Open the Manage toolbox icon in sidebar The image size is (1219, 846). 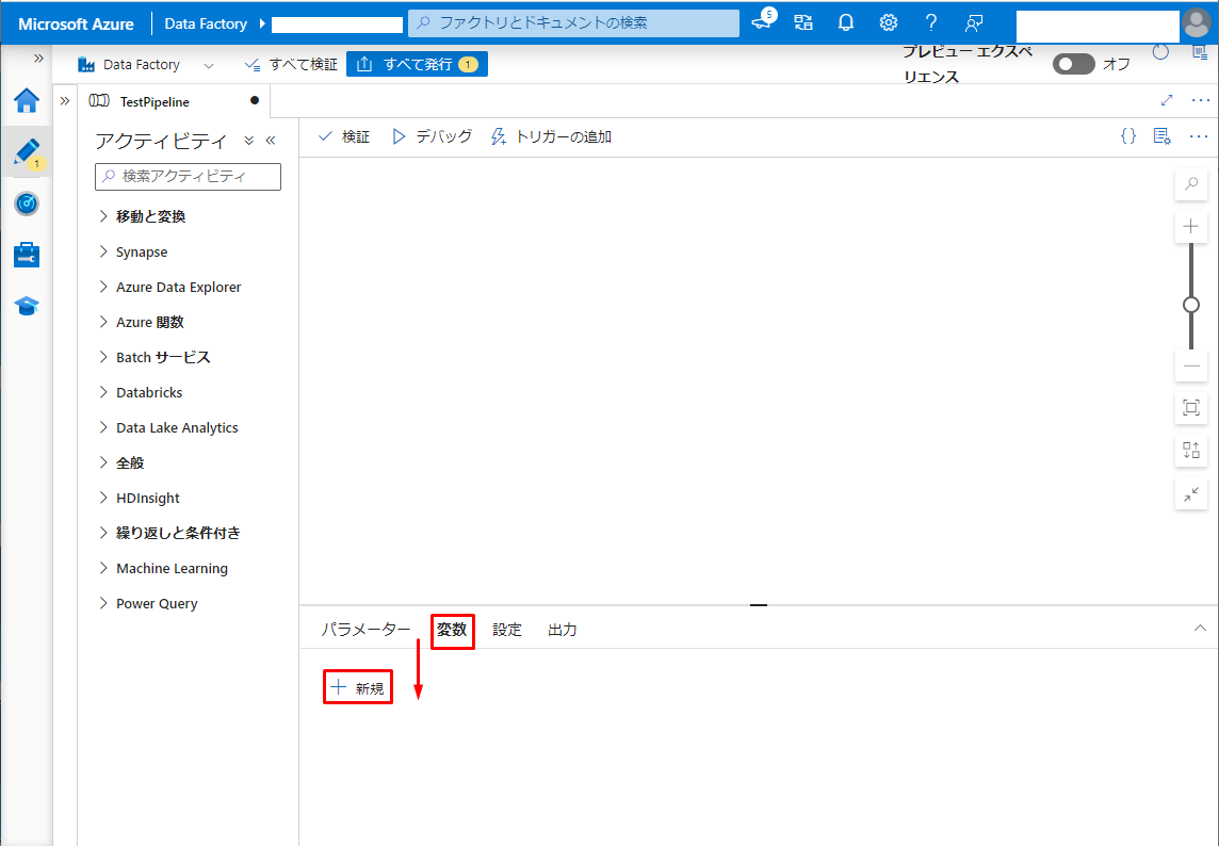point(27,255)
